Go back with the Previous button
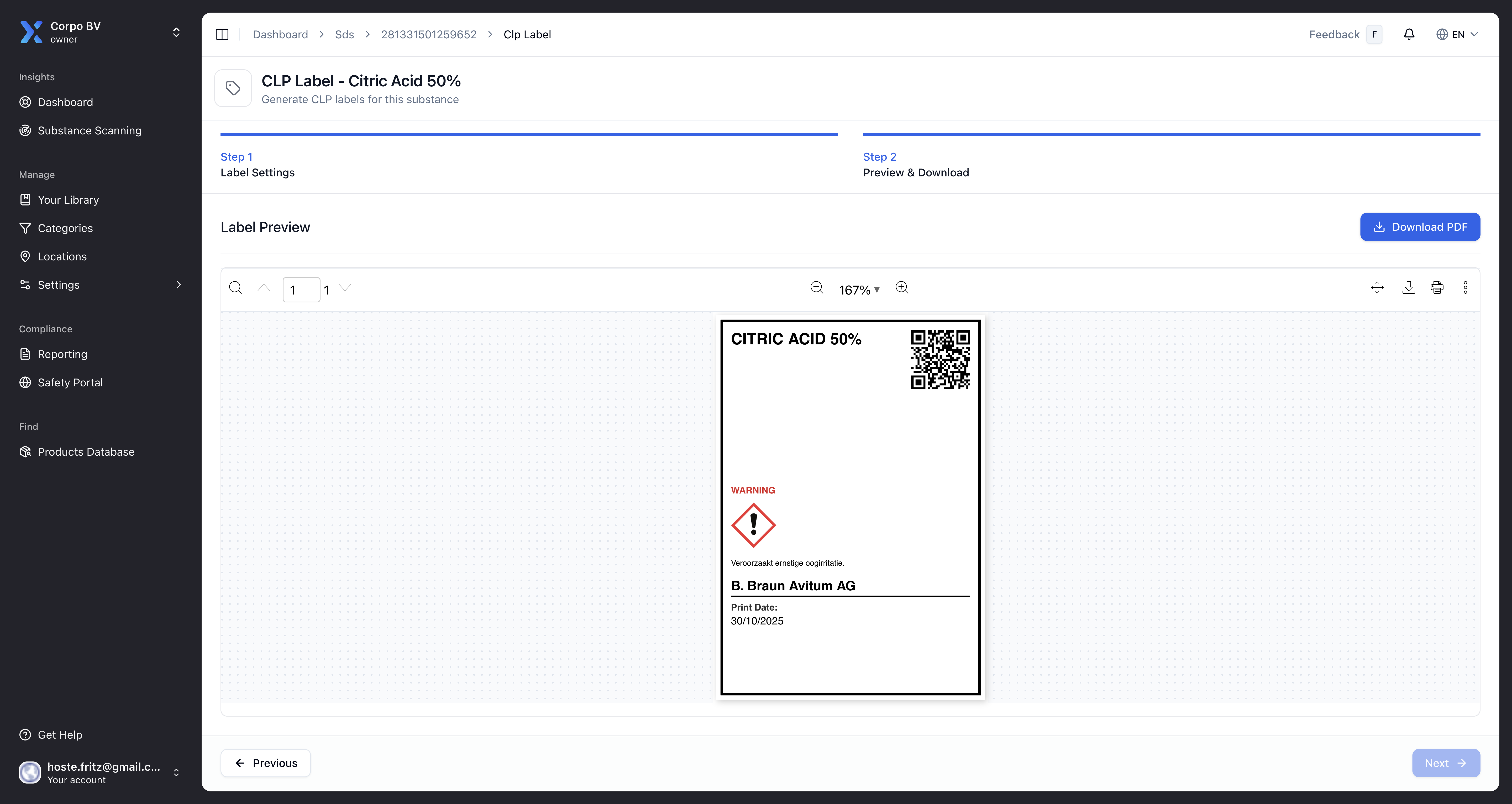Screen dimensions: 1512x804 pos(265,762)
